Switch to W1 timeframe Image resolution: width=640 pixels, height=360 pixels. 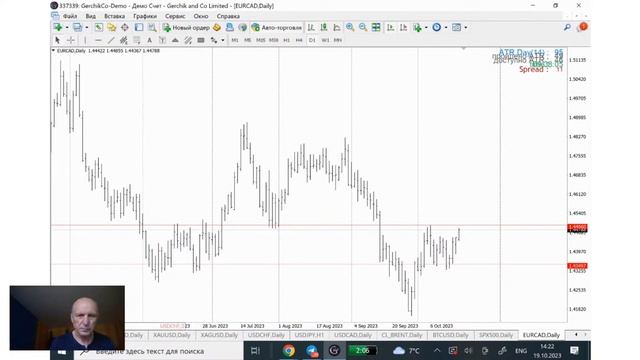click(325, 40)
